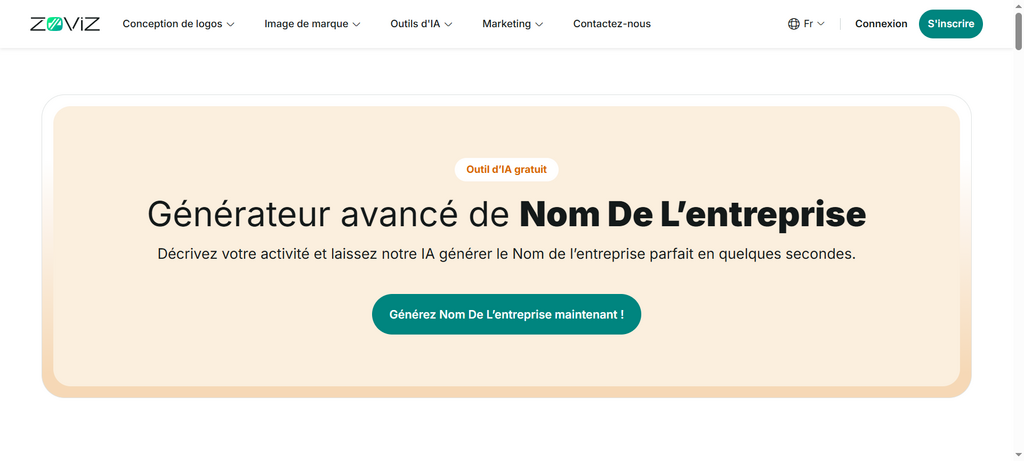Click the Connexion login link
The image size is (1024, 461).
pyautogui.click(x=881, y=24)
